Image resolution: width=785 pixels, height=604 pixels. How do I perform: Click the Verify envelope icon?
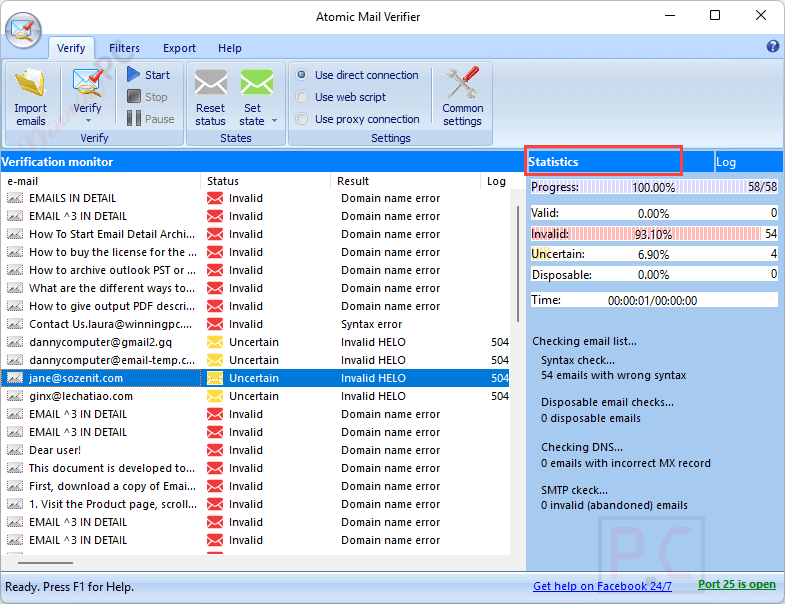pyautogui.click(x=88, y=83)
